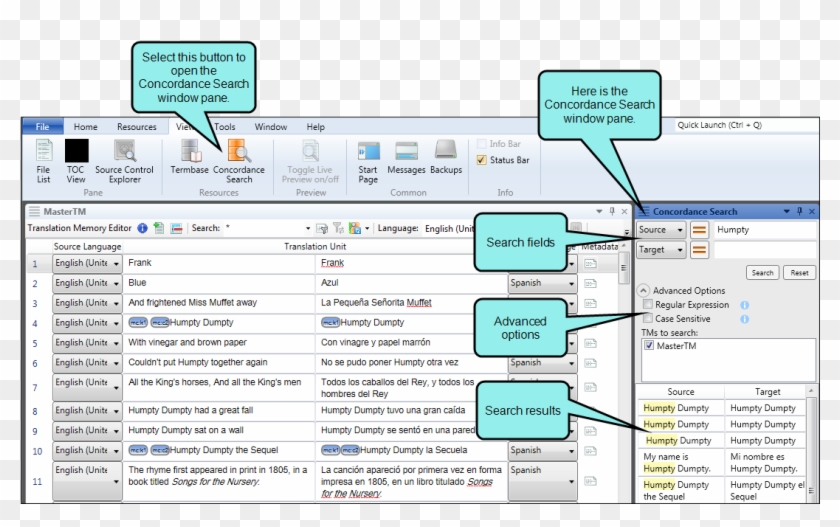Uncheck MasterTM in TMs to search
Viewport: 840px width, 527px height.
point(649,345)
